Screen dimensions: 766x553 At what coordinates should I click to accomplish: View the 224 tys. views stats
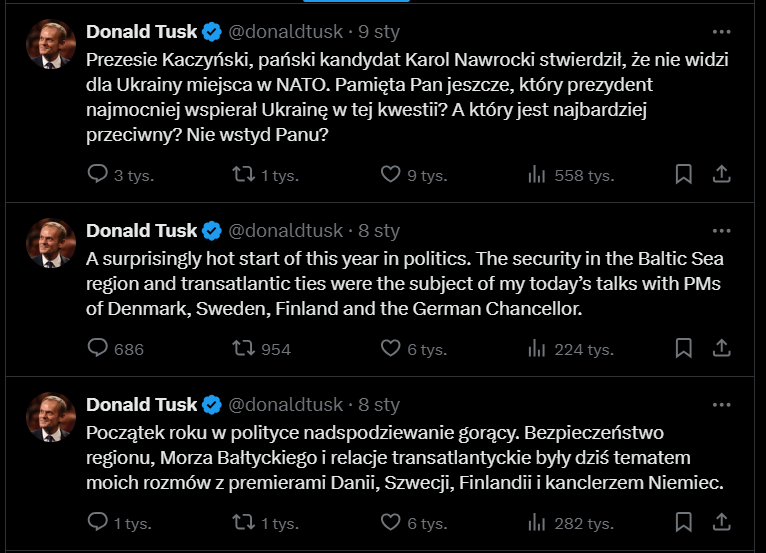pos(537,349)
